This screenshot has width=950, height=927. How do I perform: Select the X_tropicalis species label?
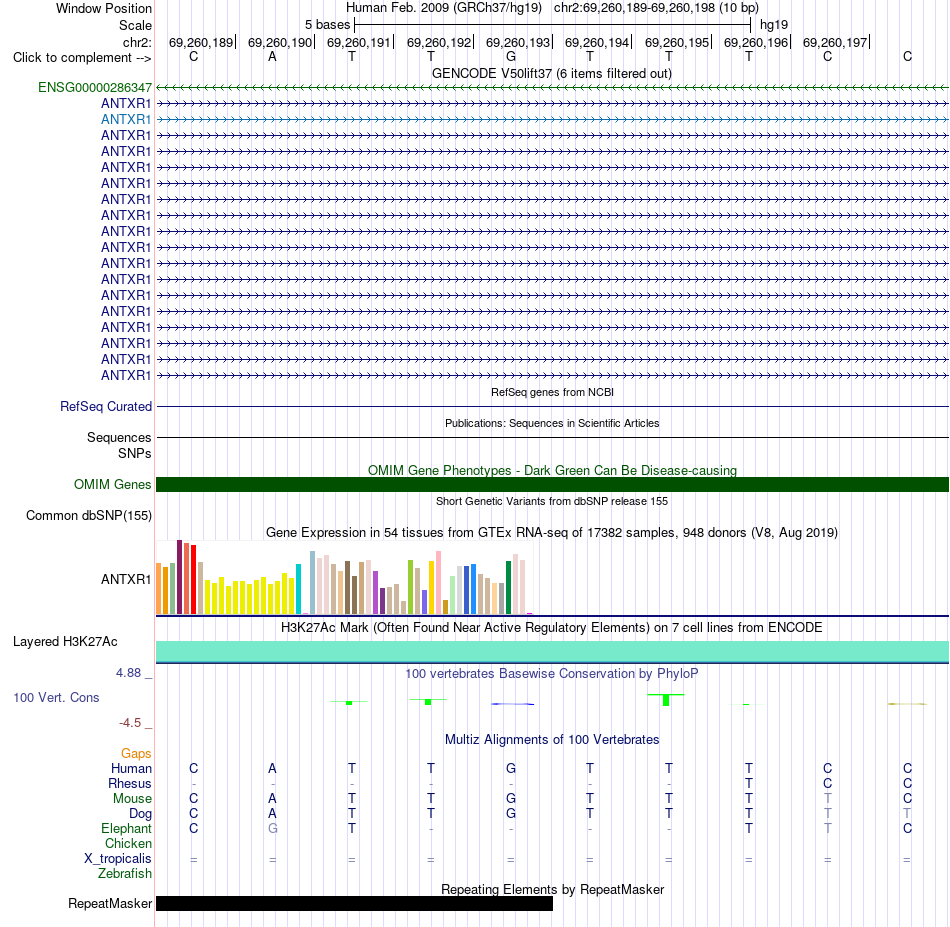click(118, 859)
